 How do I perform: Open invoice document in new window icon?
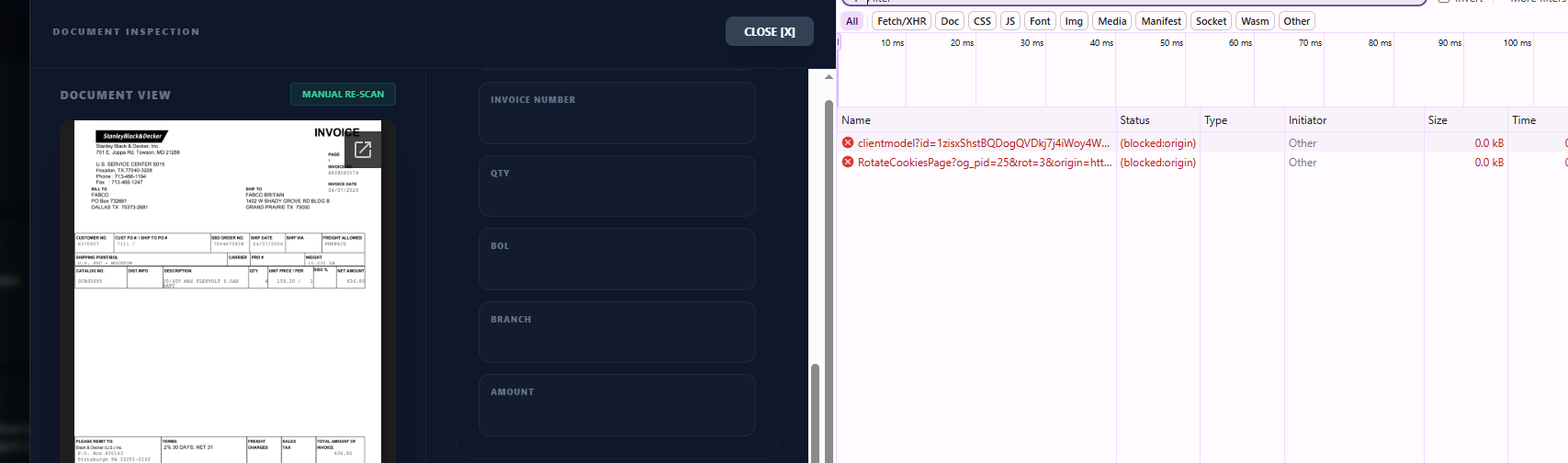click(x=363, y=150)
